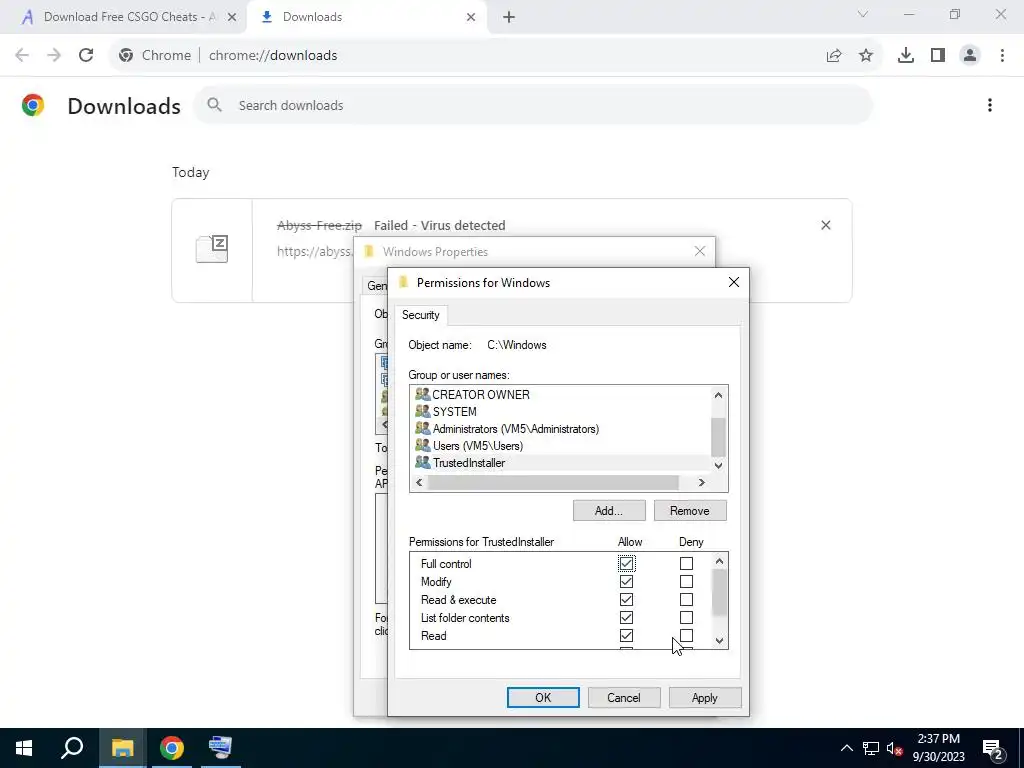
Task: Toggle Allow checkbox for Modify
Action: tap(626, 581)
